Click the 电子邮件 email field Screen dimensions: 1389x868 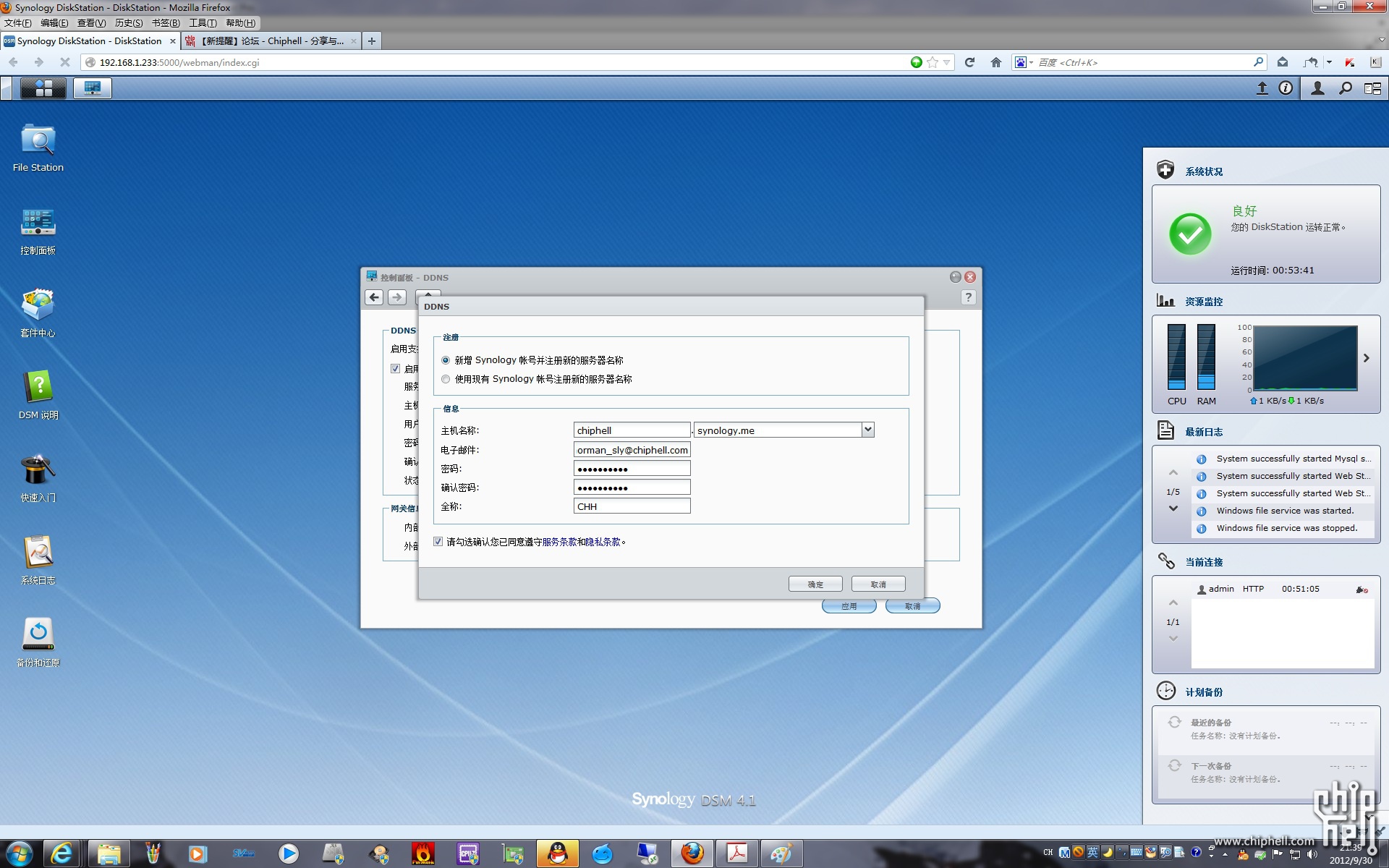[x=632, y=450]
